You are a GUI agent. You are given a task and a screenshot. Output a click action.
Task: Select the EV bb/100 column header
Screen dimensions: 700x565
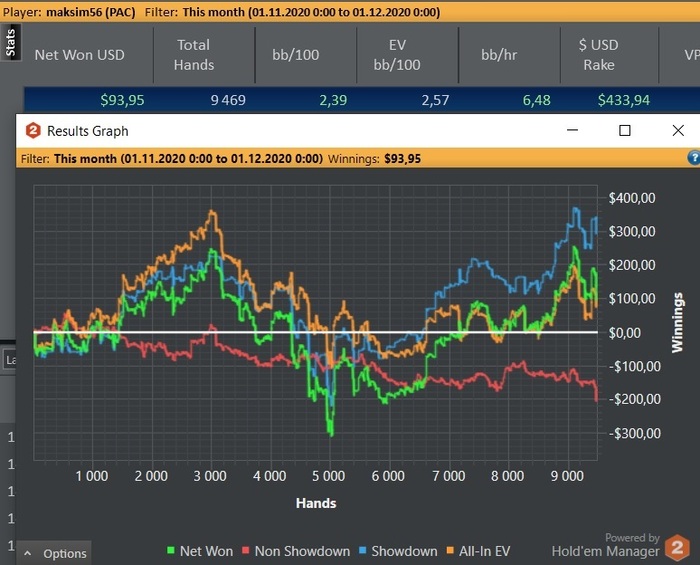point(396,55)
